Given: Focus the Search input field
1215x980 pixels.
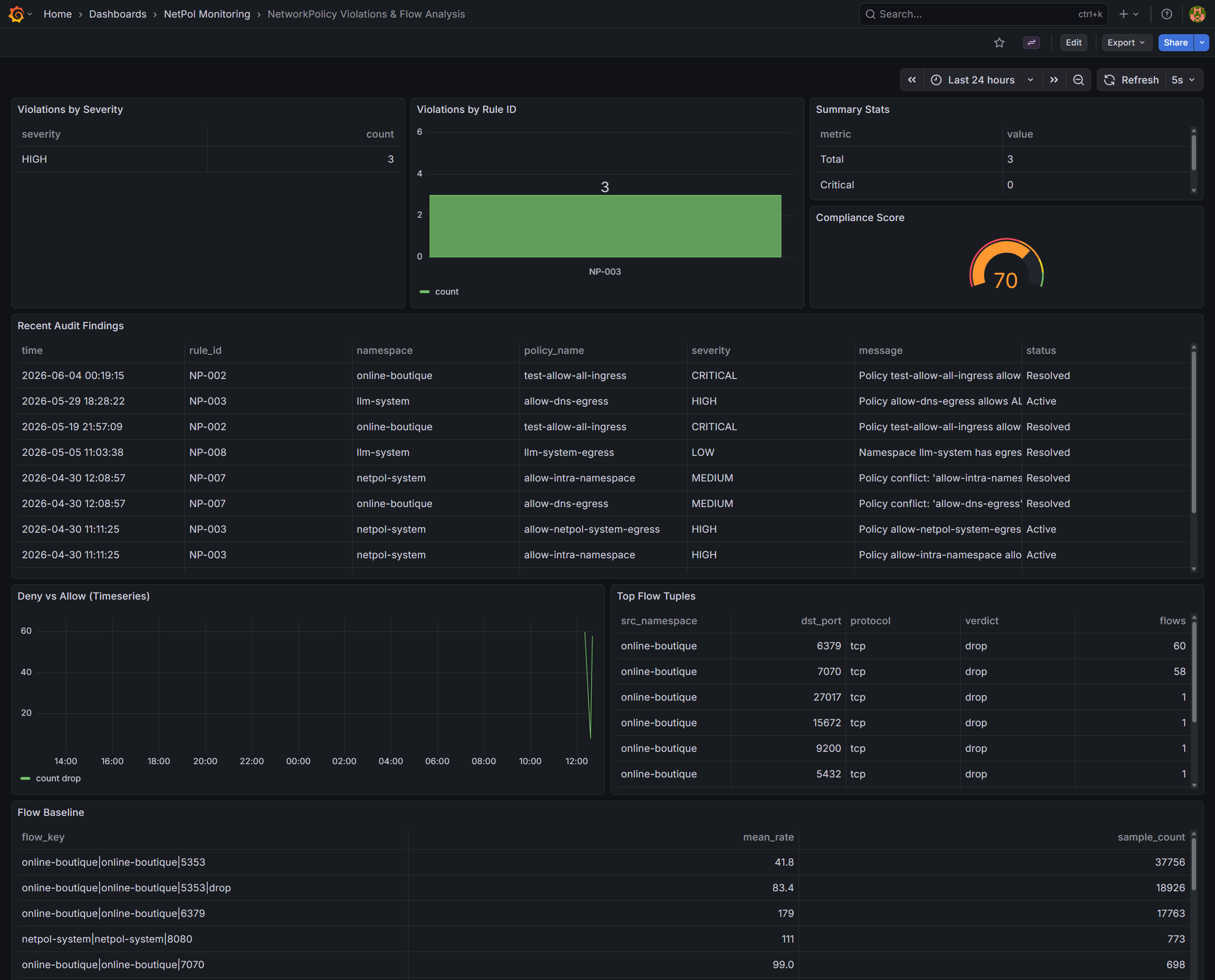Looking at the screenshot, I should click(983, 14).
